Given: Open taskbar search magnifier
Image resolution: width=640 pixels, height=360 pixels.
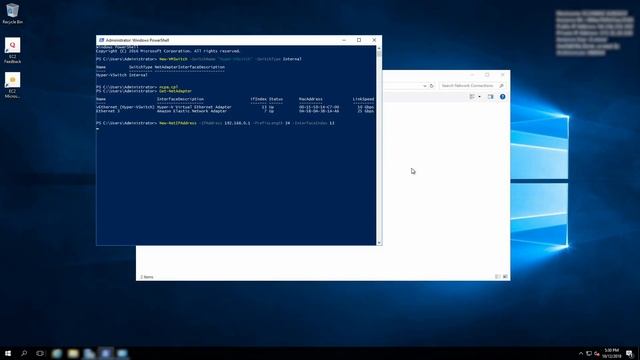Looking at the screenshot, I should 24,353.
